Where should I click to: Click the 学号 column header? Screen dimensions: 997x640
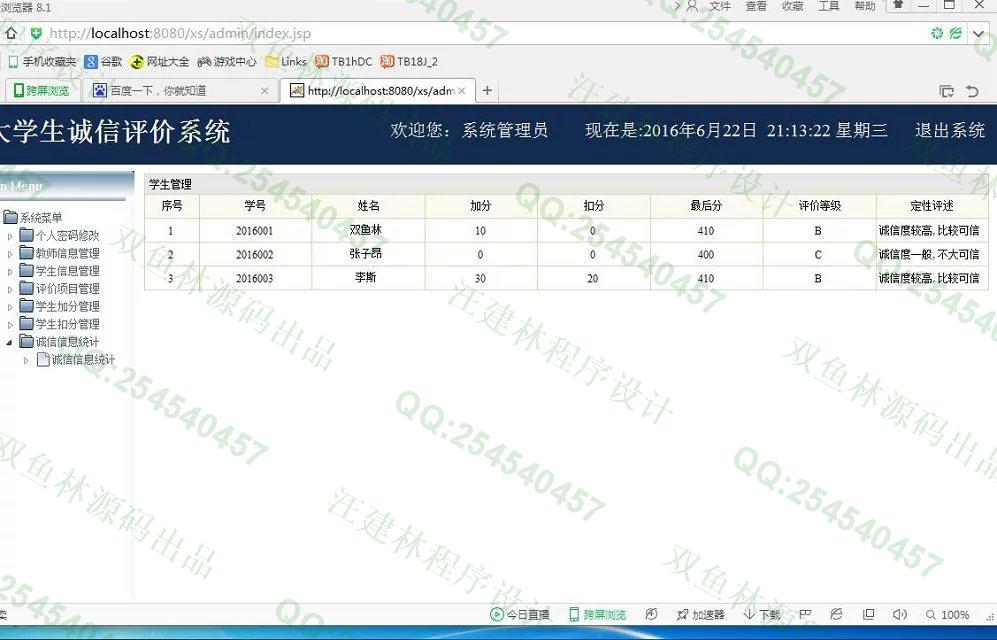(255, 206)
